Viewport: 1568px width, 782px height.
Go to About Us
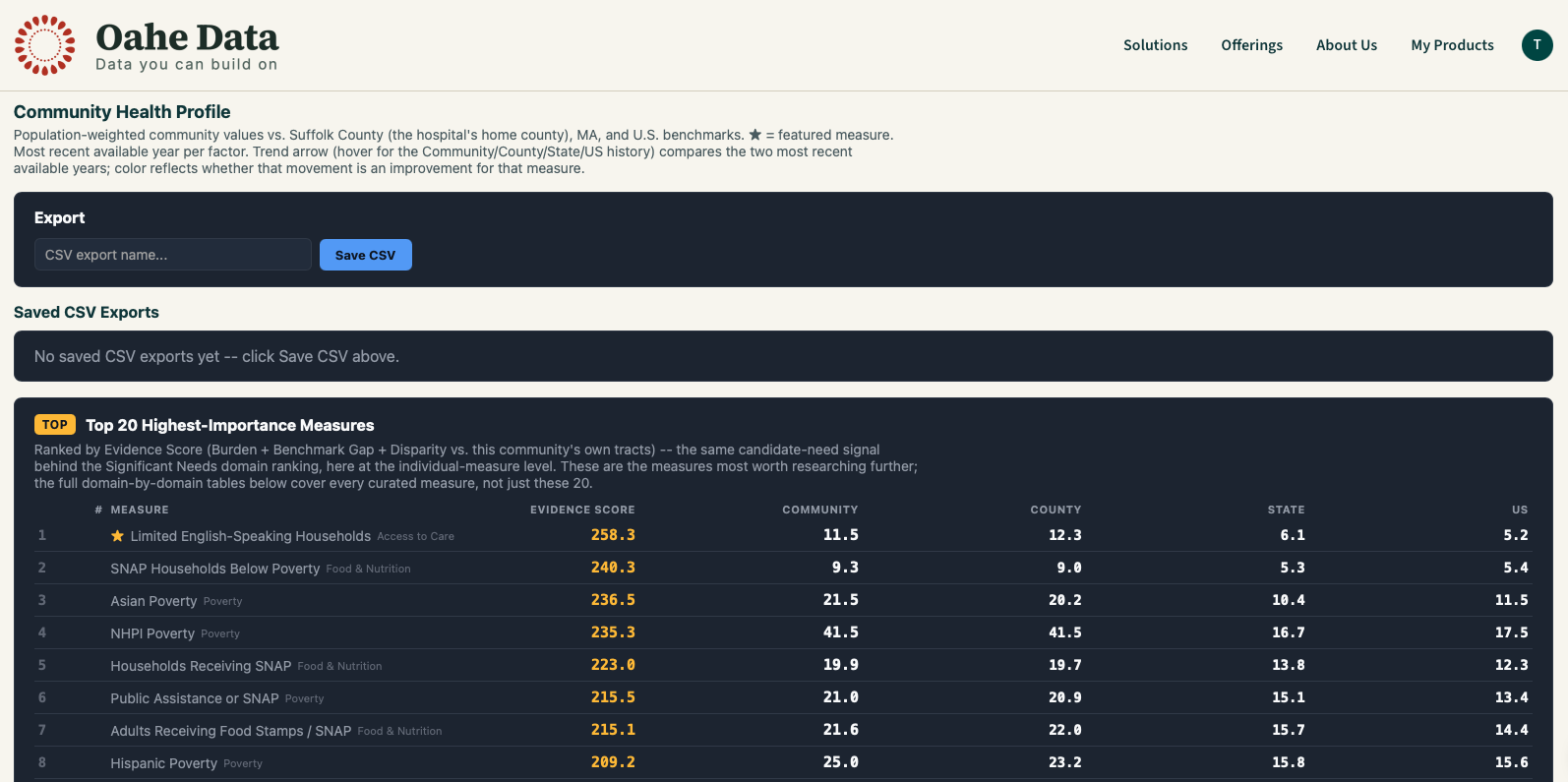1347,45
